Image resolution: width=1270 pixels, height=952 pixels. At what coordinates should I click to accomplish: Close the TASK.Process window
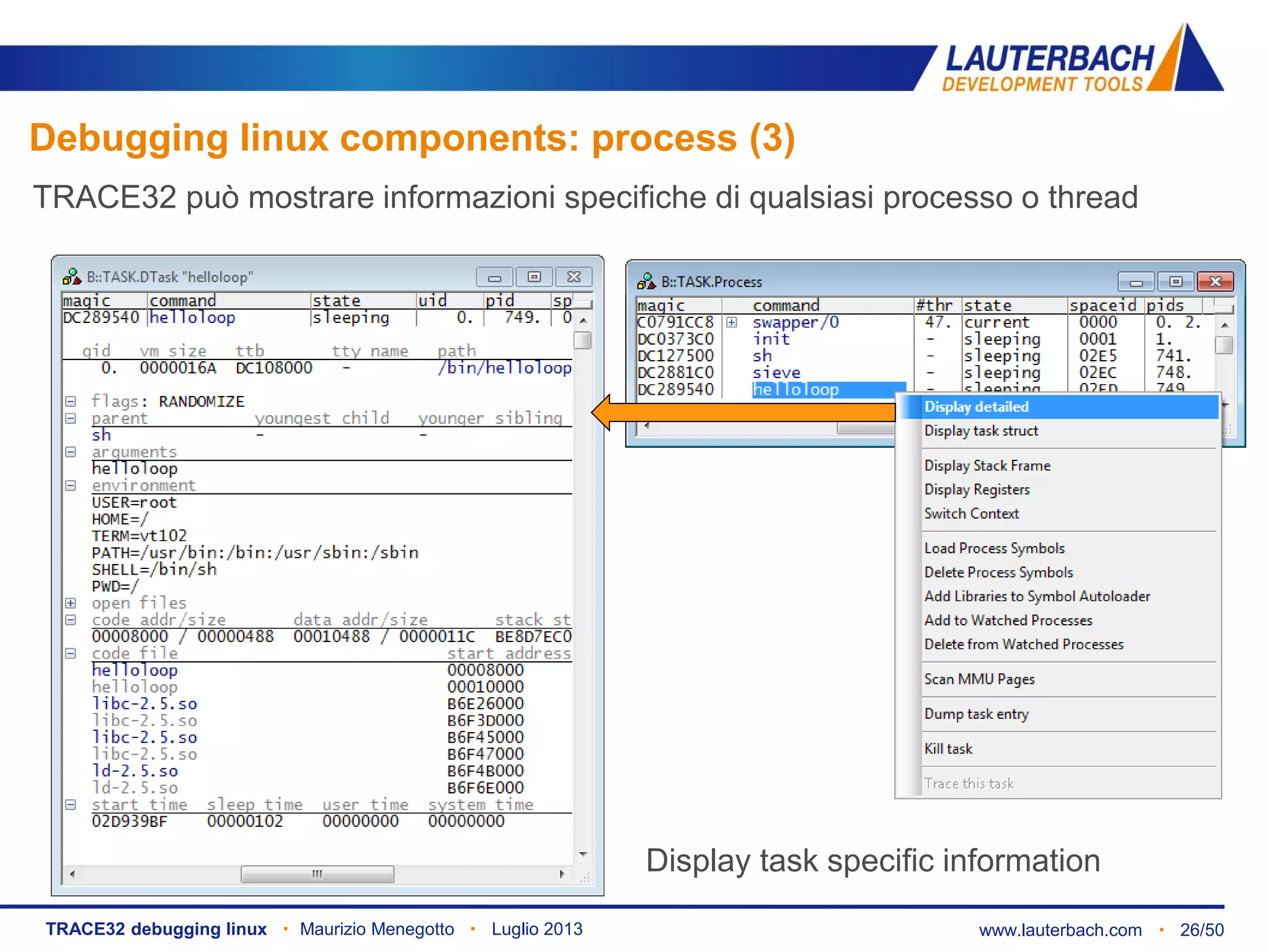1215,282
